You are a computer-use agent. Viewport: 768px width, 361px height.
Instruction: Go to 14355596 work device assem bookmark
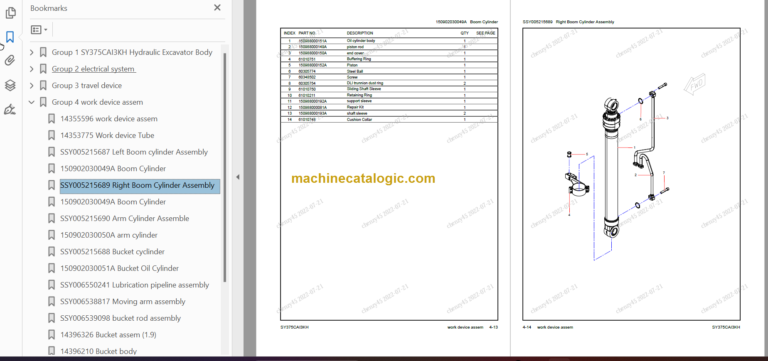pyautogui.click(x=109, y=119)
